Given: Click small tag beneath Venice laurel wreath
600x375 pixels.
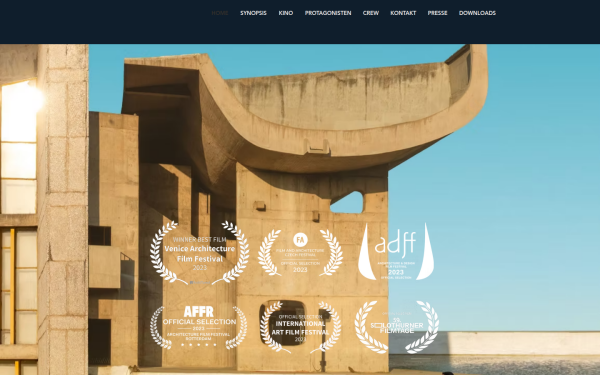Looking at the screenshot, I should coord(200,282).
